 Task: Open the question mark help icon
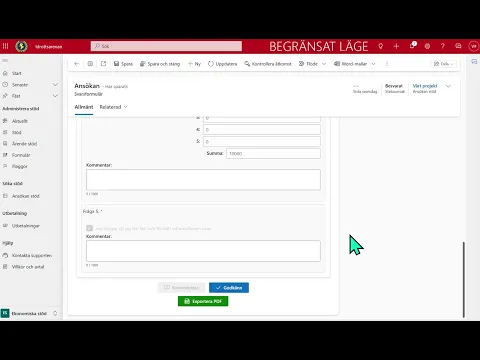point(443,46)
